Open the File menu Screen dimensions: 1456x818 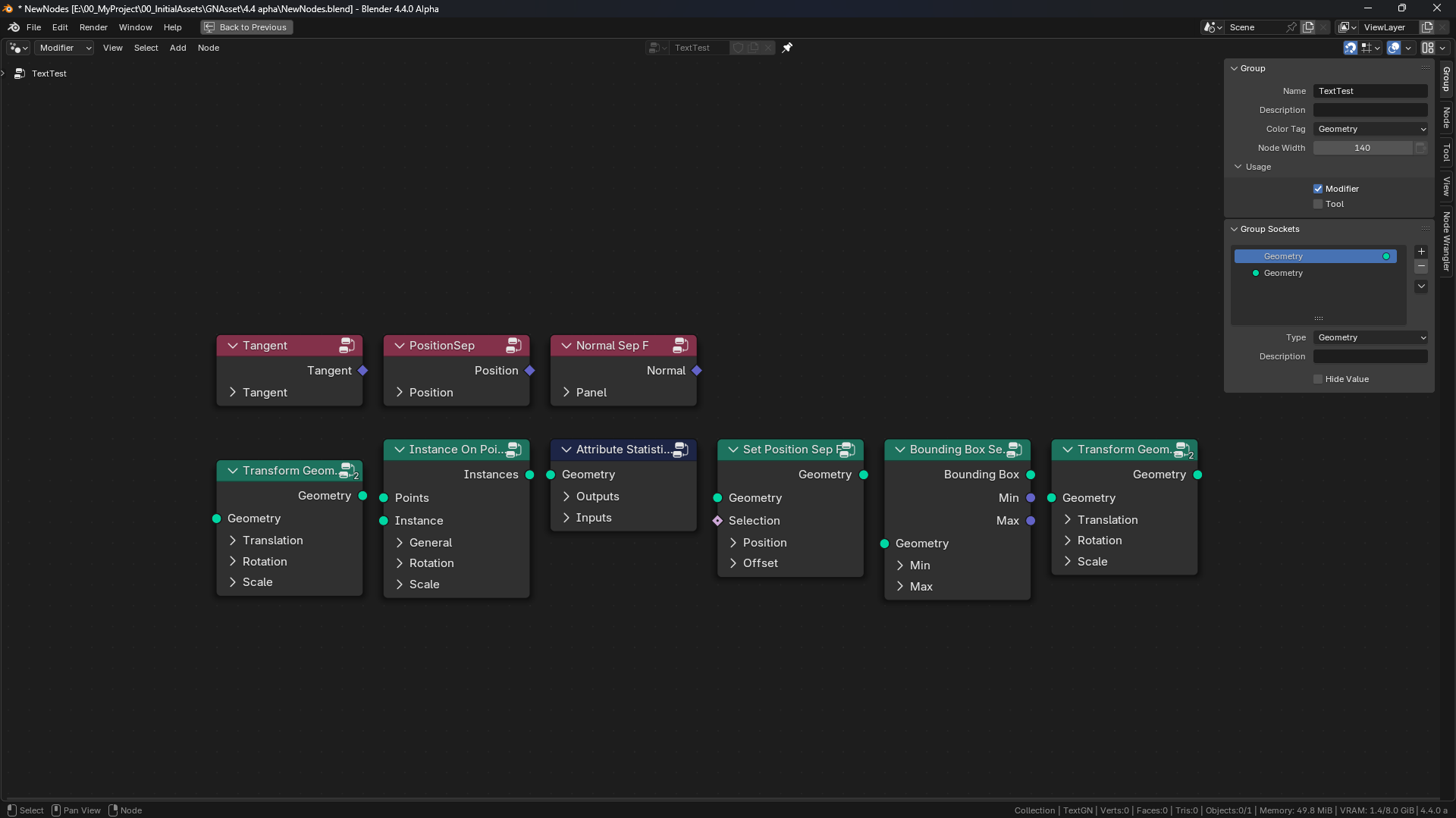click(33, 27)
